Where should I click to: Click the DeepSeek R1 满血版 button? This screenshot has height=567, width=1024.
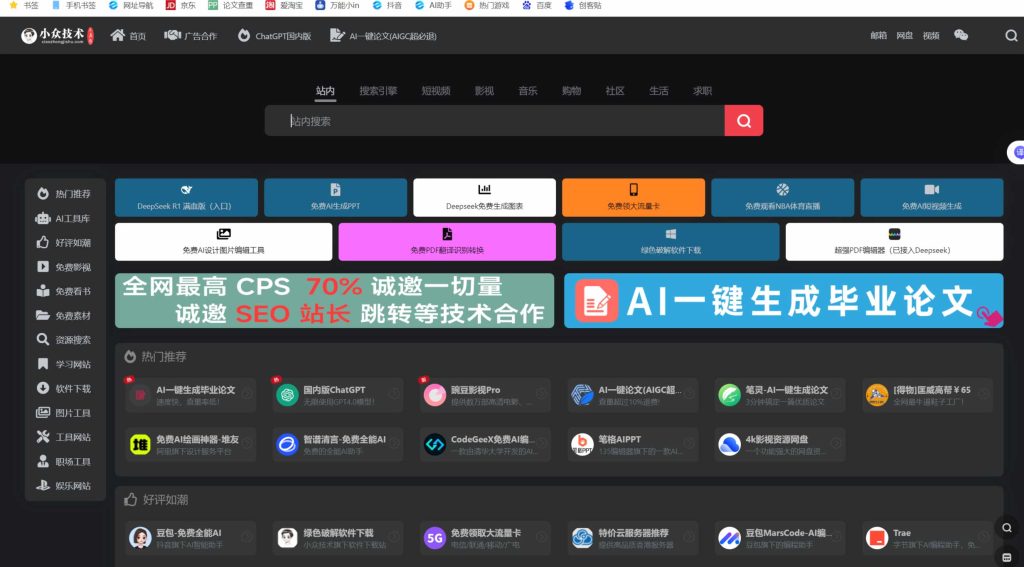coord(186,197)
